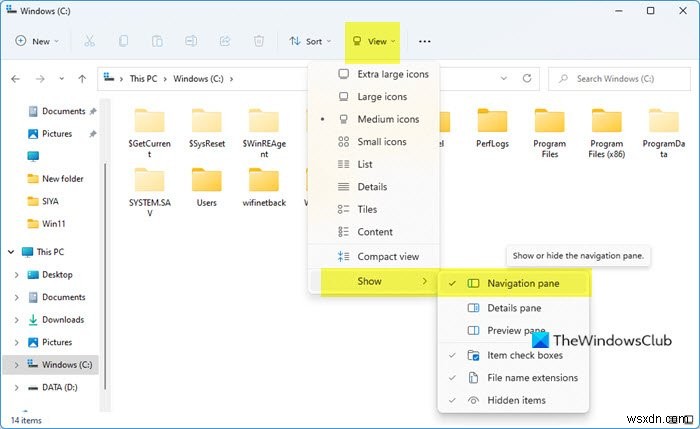Click the desktop monitor icon in quick access
The image size is (700, 429).
(33, 156)
